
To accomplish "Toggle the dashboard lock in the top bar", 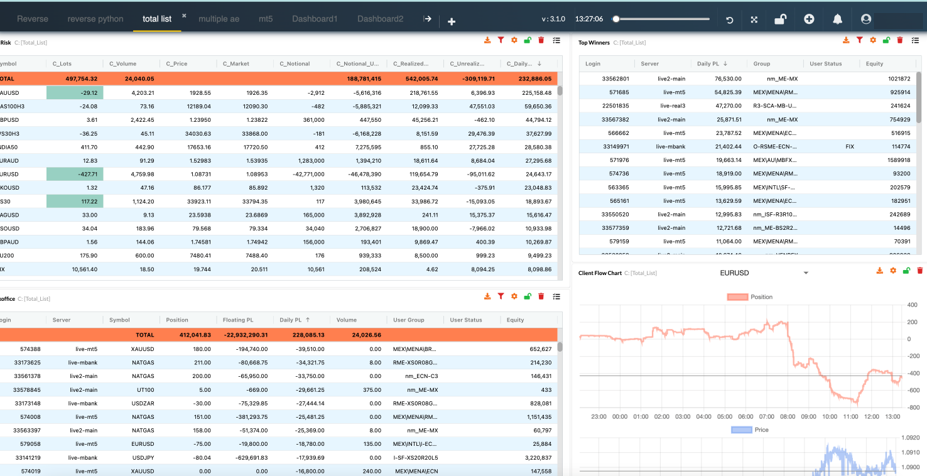I will click(x=780, y=19).
